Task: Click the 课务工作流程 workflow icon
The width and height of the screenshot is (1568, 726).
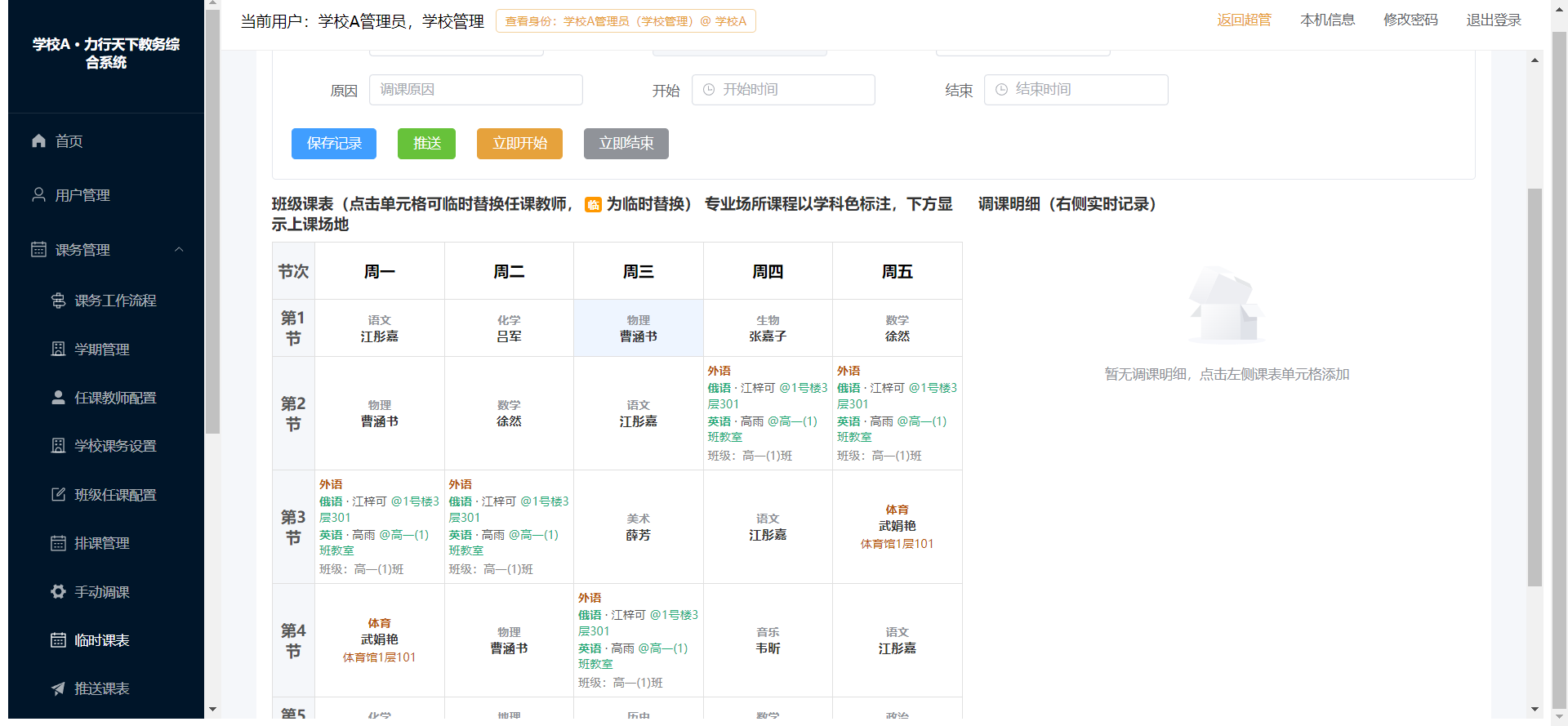Action: tap(58, 301)
